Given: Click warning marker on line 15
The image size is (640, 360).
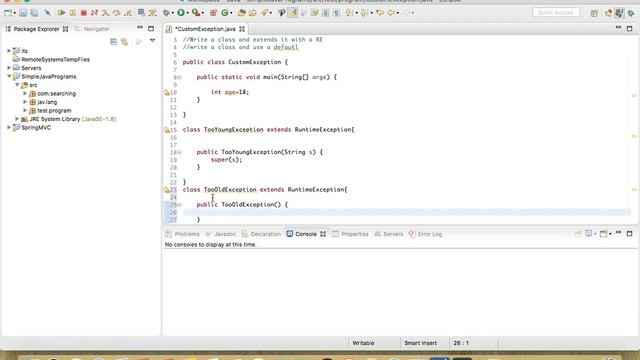Looking at the screenshot, I should pos(167,130).
